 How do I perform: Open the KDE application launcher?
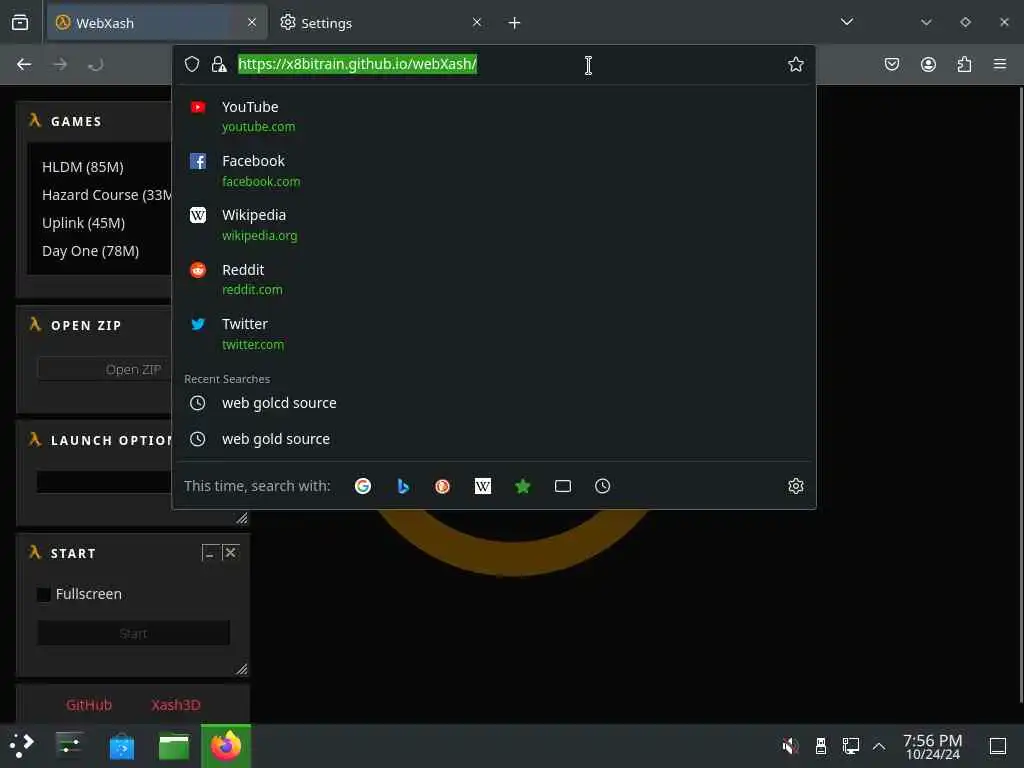click(22, 746)
